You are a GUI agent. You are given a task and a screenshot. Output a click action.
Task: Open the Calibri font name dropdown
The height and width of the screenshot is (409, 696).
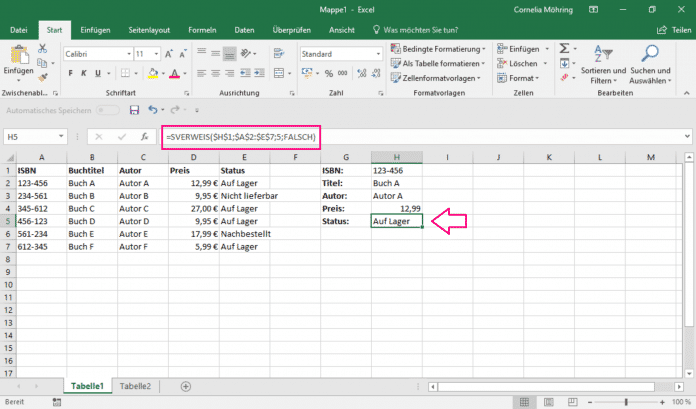click(x=127, y=53)
